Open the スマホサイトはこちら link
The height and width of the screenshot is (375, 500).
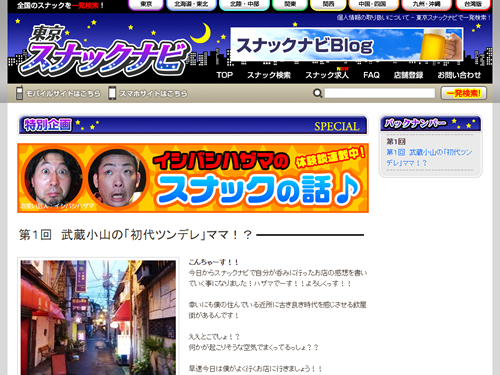[153, 94]
